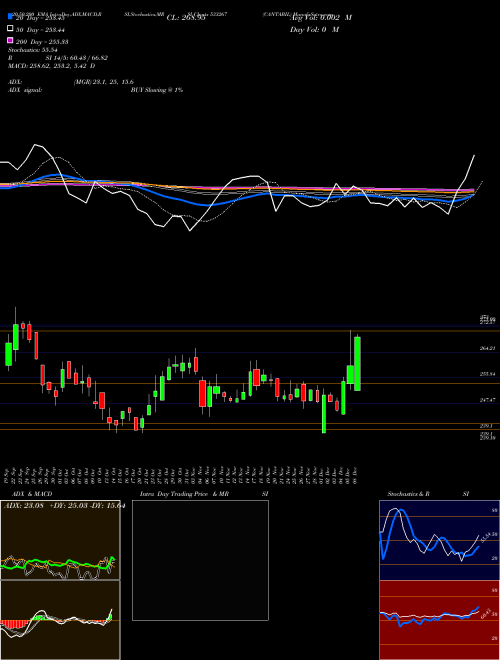Click the MACD: 258.62, 258.2, 5.42 line

(x=51, y=66)
